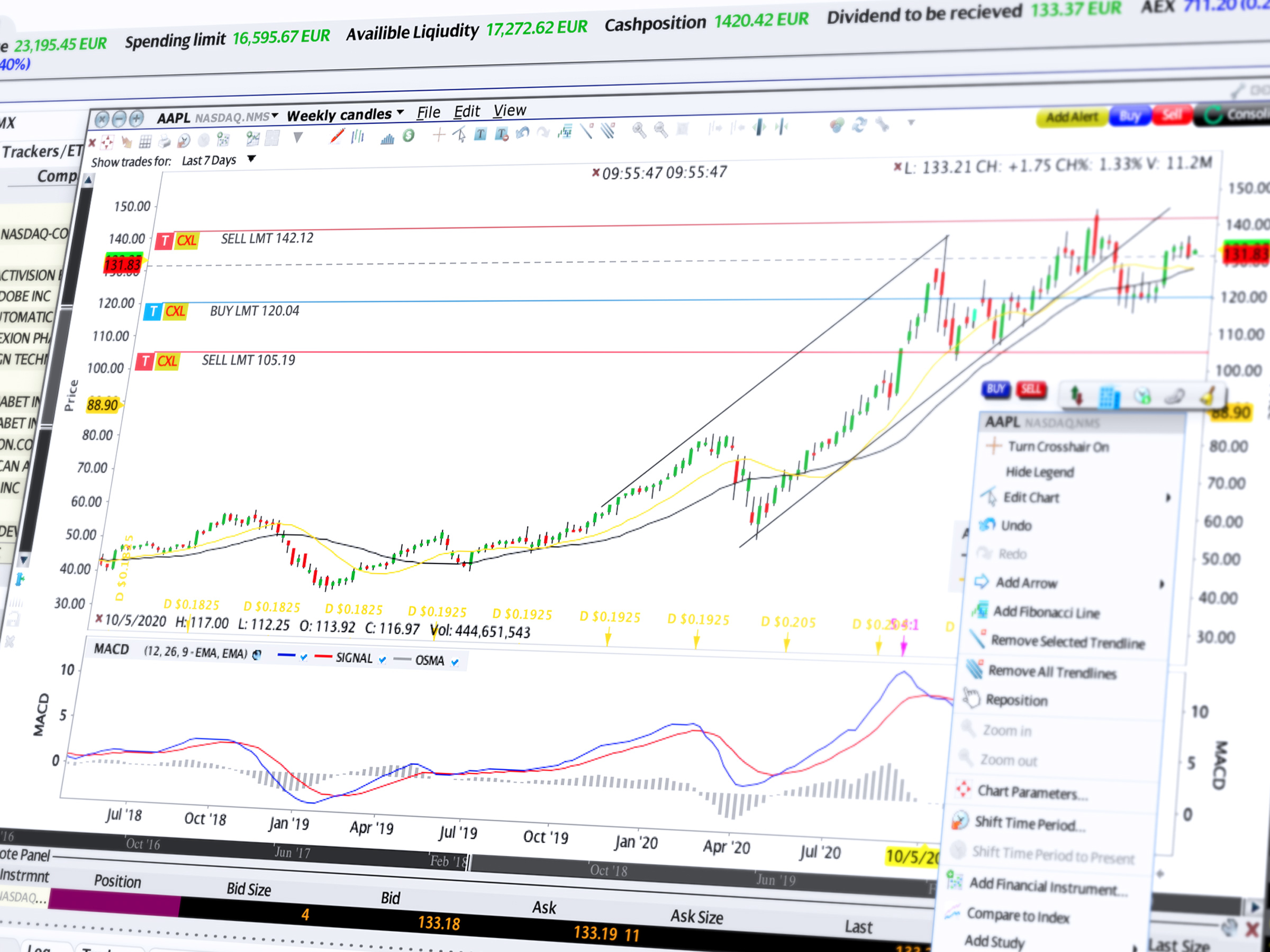1270x952 pixels.
Task: Click the chart colors palette icon
Action: coord(837,126)
